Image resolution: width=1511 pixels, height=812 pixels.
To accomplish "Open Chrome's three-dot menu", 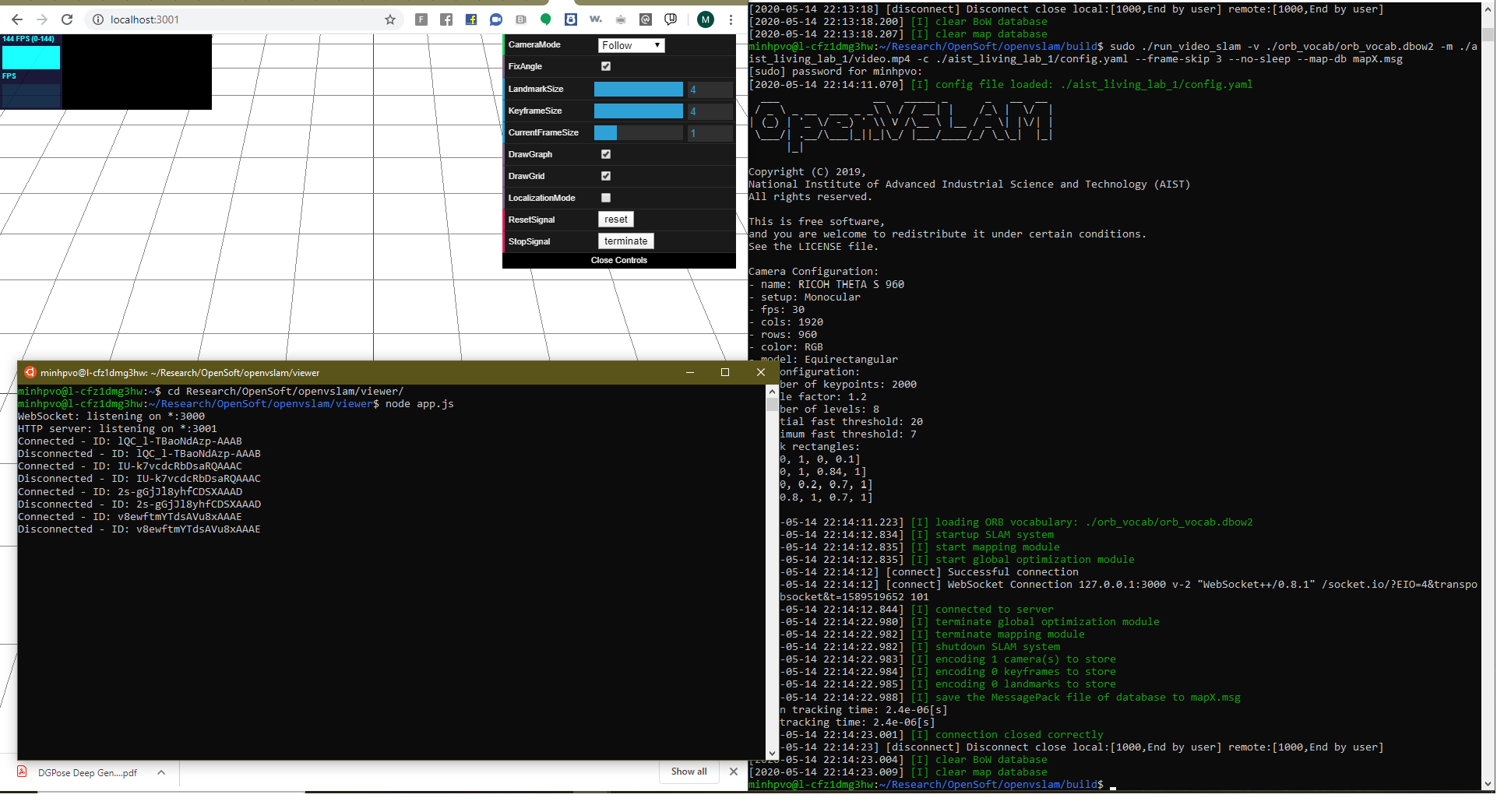I will [730, 19].
